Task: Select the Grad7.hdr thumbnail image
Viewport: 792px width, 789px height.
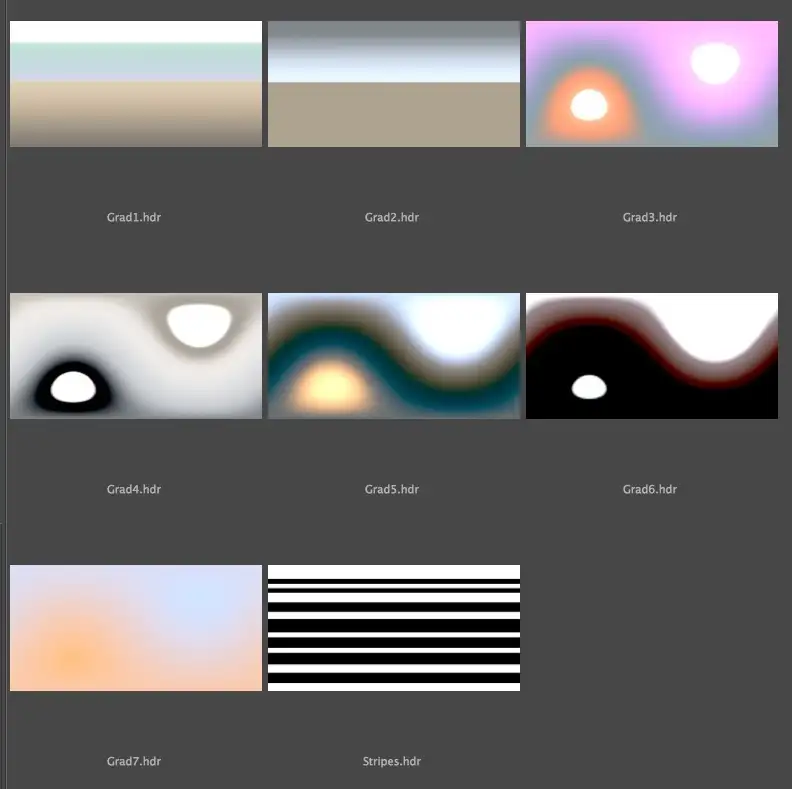Action: click(x=136, y=628)
